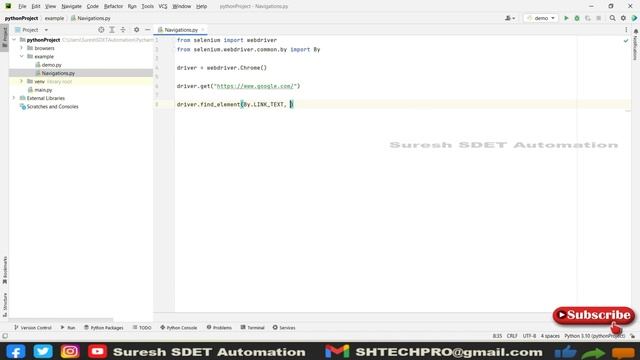Click tool windows quick access icon in status bar
Screen dimensions: 640x360
coord(5,336)
